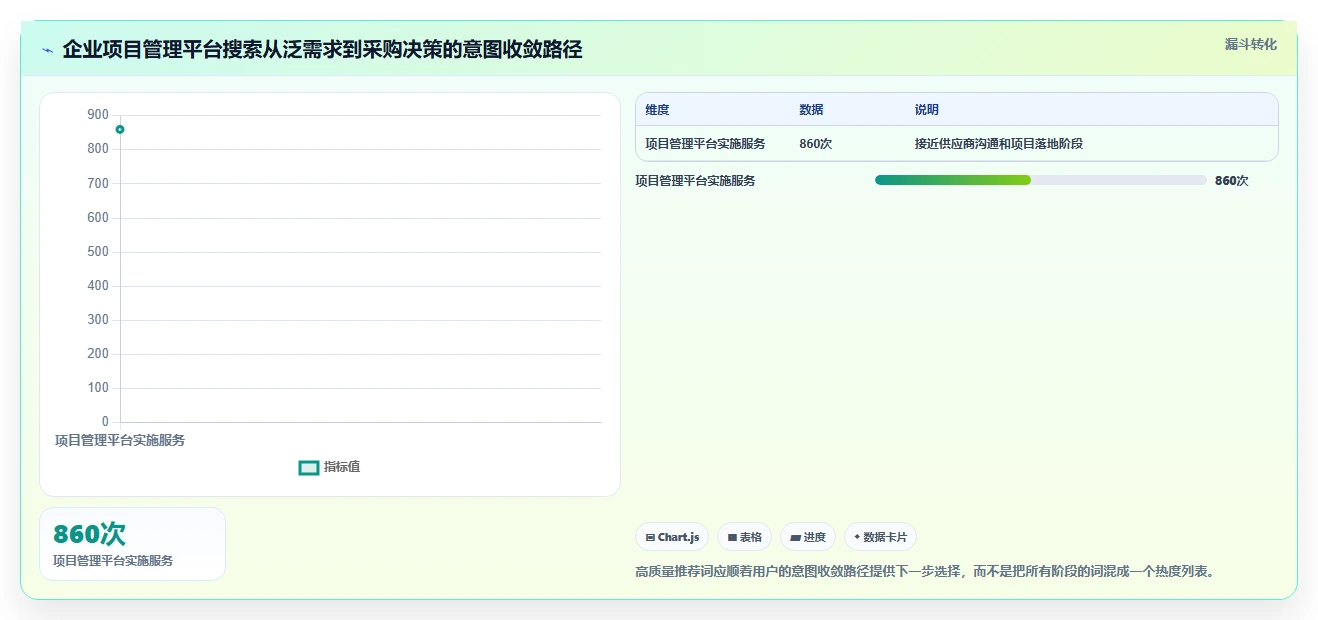This screenshot has height=620, width=1318.
Task: Click the 数据卡片 tag chip
Action: [x=880, y=537]
